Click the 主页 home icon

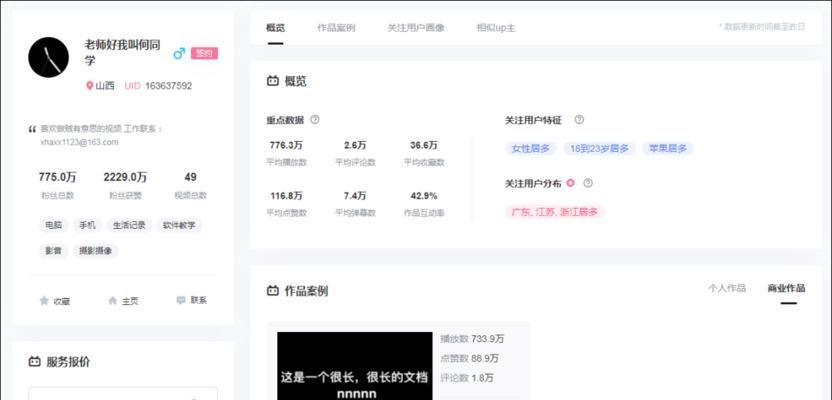(x=112, y=301)
